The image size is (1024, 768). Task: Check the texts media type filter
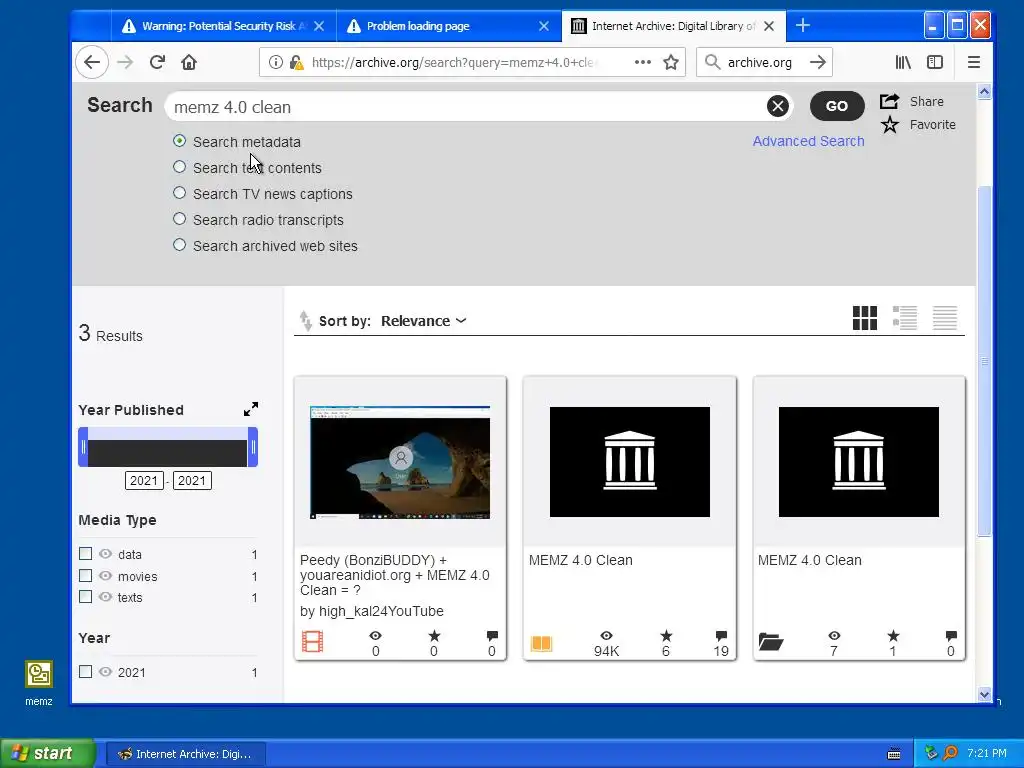86,597
